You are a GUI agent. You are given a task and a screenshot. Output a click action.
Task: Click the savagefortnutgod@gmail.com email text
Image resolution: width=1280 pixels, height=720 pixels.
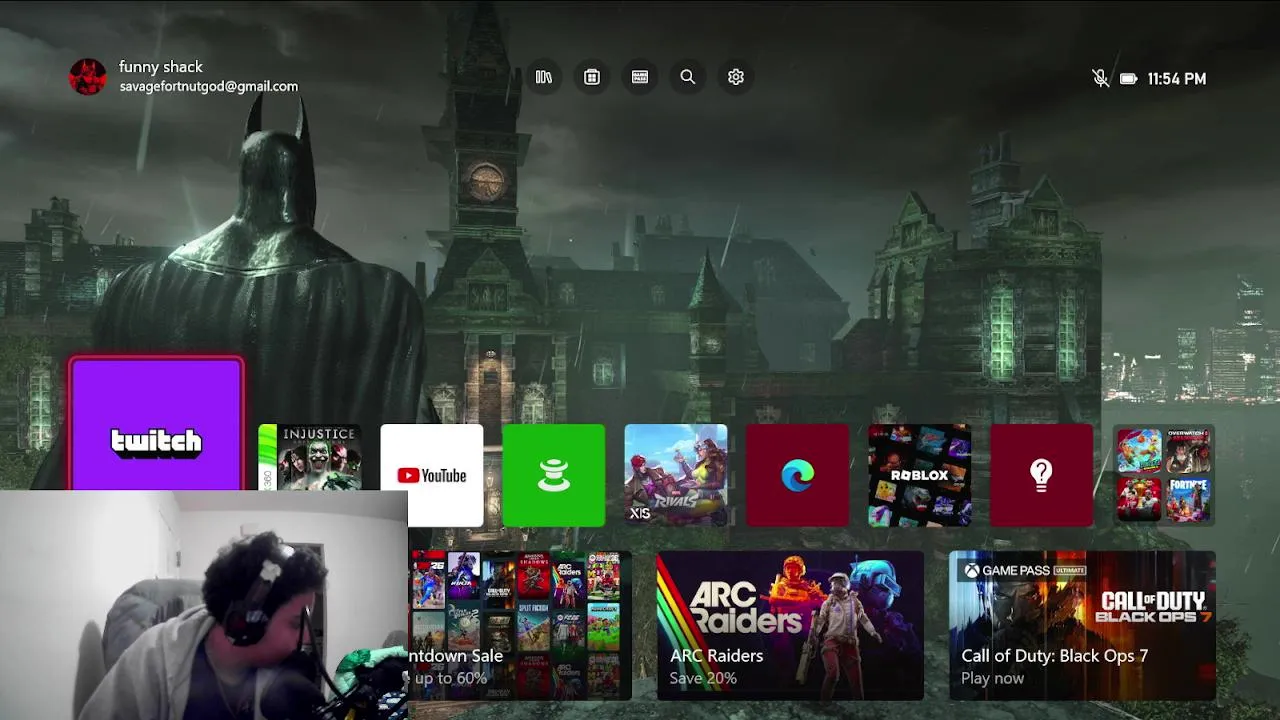209,86
